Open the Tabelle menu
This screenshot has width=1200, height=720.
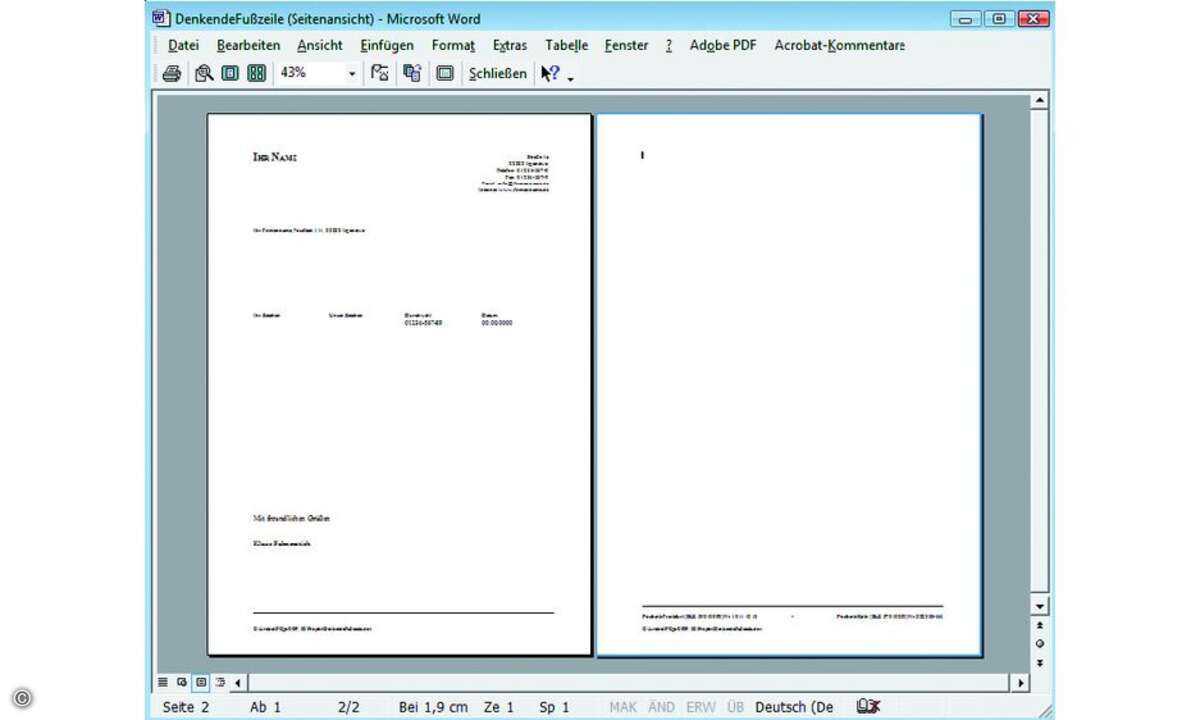point(566,45)
